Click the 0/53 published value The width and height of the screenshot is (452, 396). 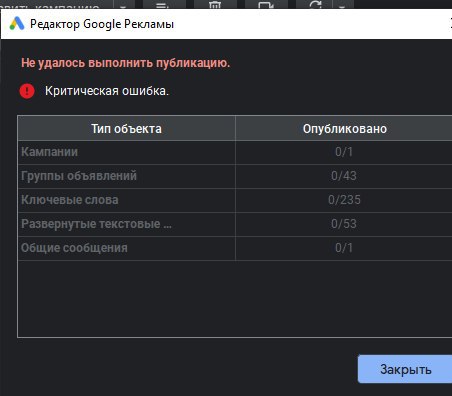pyautogui.click(x=344, y=224)
